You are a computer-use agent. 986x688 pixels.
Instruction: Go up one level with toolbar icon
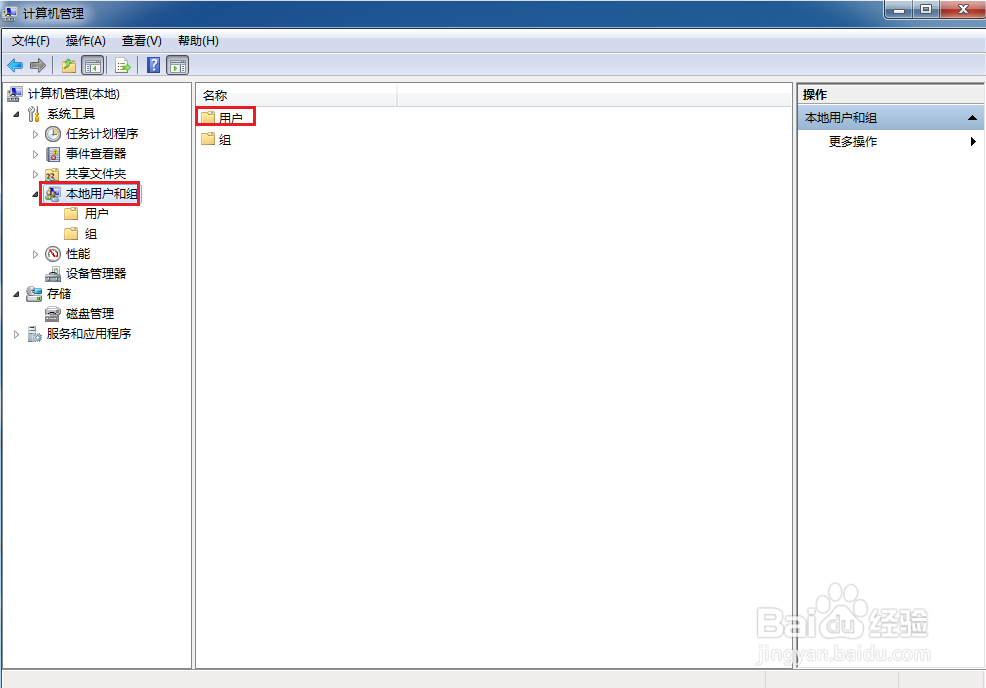pyautogui.click(x=69, y=65)
